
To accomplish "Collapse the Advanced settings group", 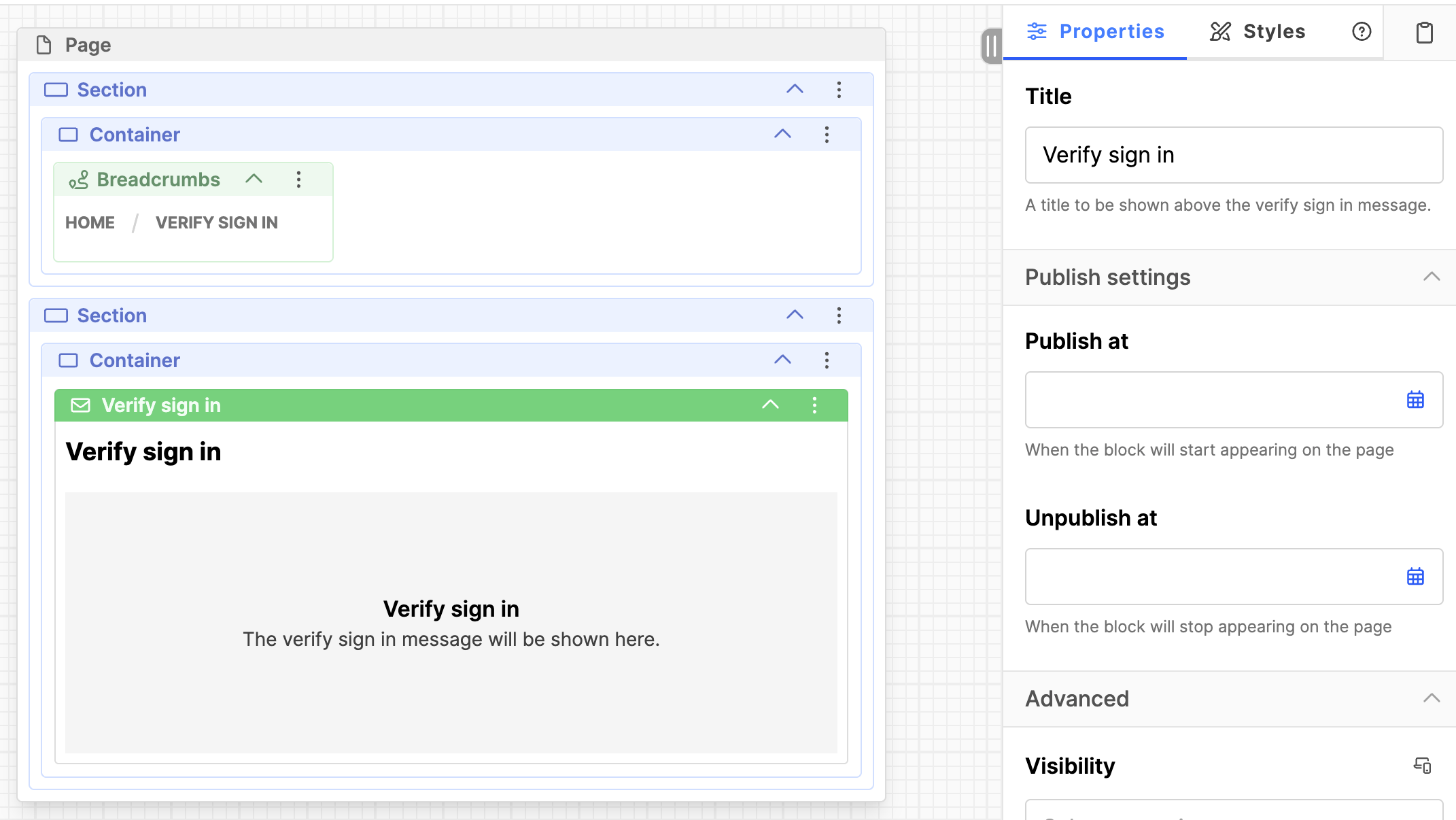I will [x=1432, y=699].
